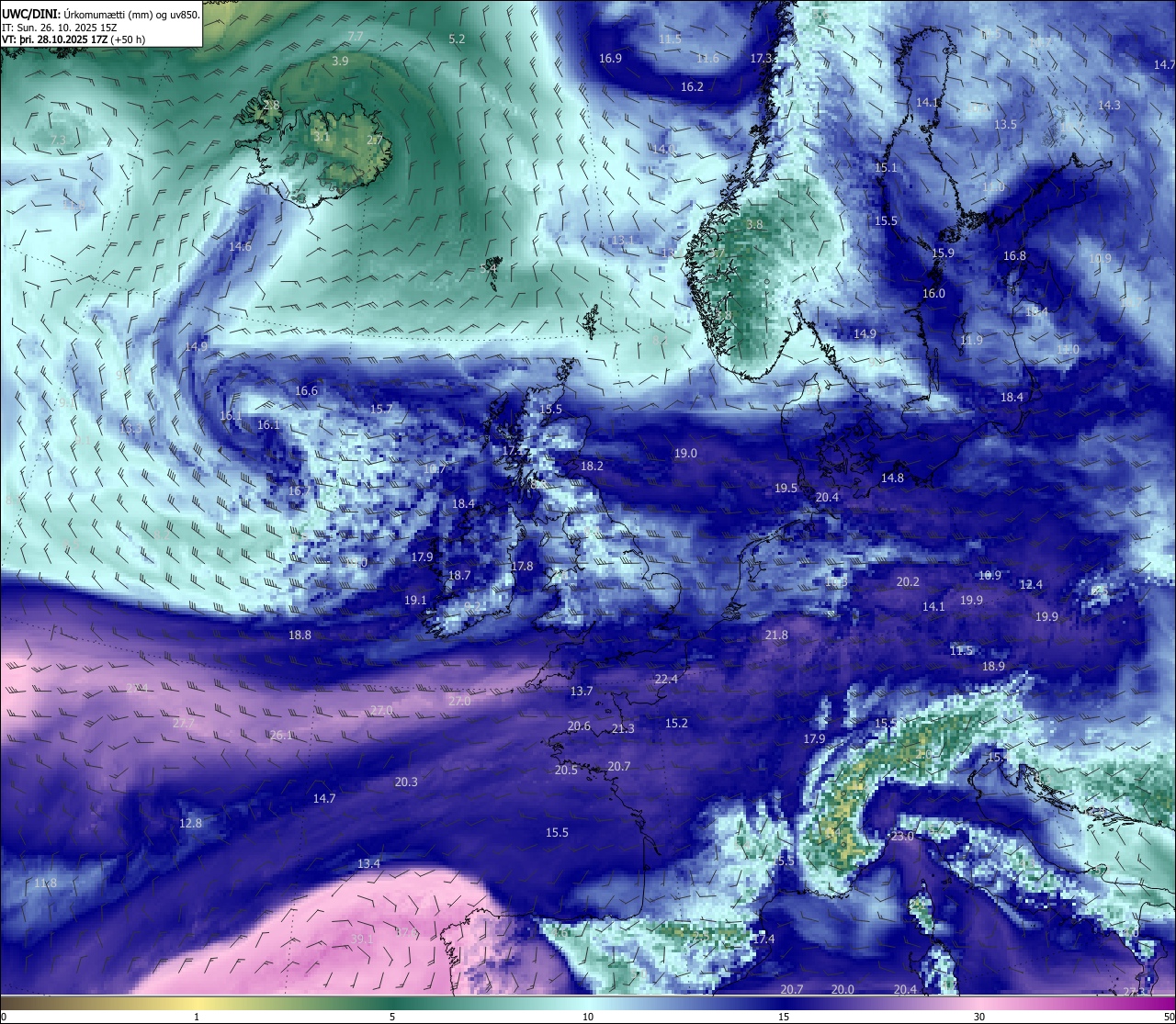
Task: Click the 'UWC/DINI: Úrkomumætti (mm) og uv850.' title
Action: (x=100, y=15)
